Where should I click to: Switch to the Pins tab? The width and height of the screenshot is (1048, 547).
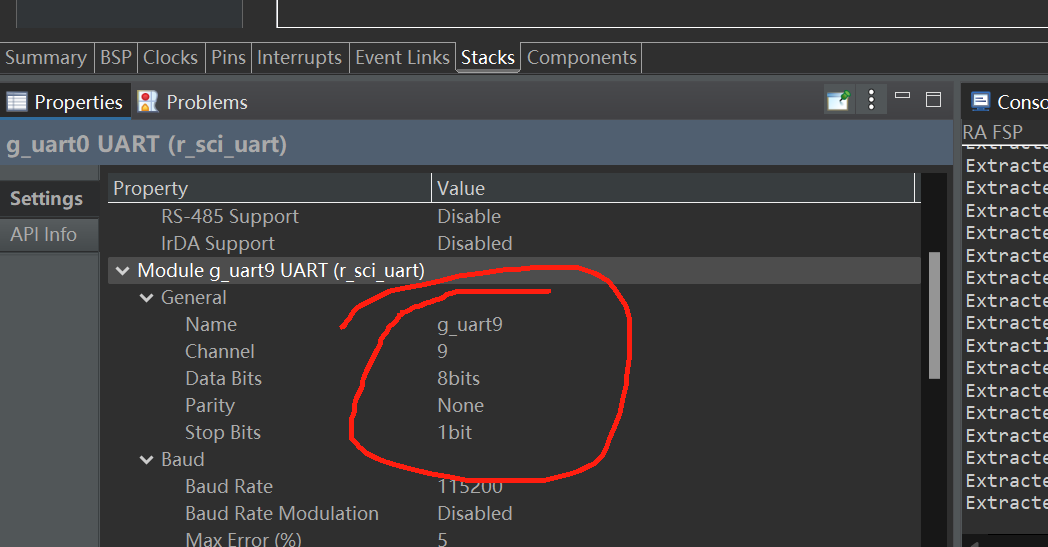229,58
